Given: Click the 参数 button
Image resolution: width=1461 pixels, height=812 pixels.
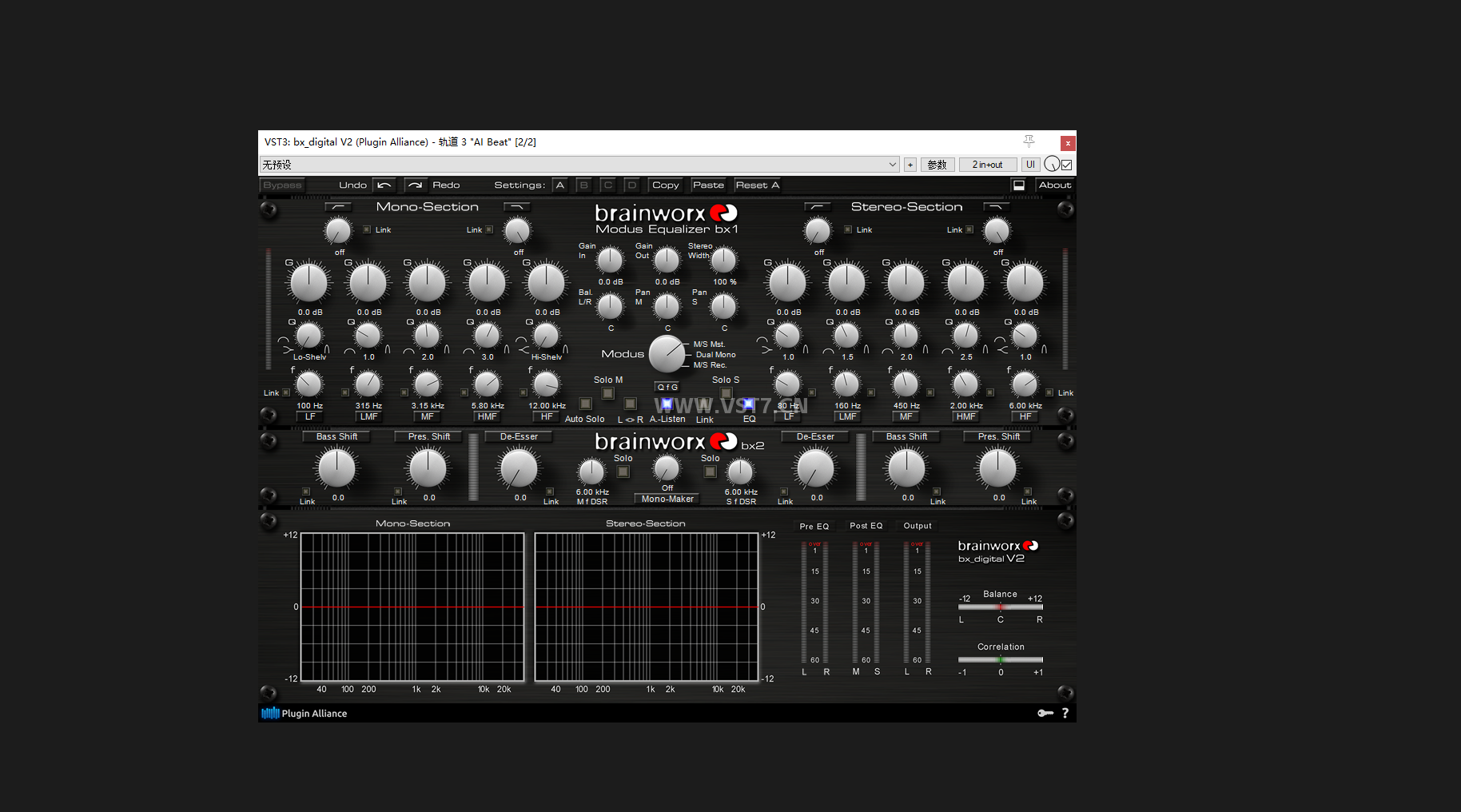Looking at the screenshot, I should click(938, 165).
